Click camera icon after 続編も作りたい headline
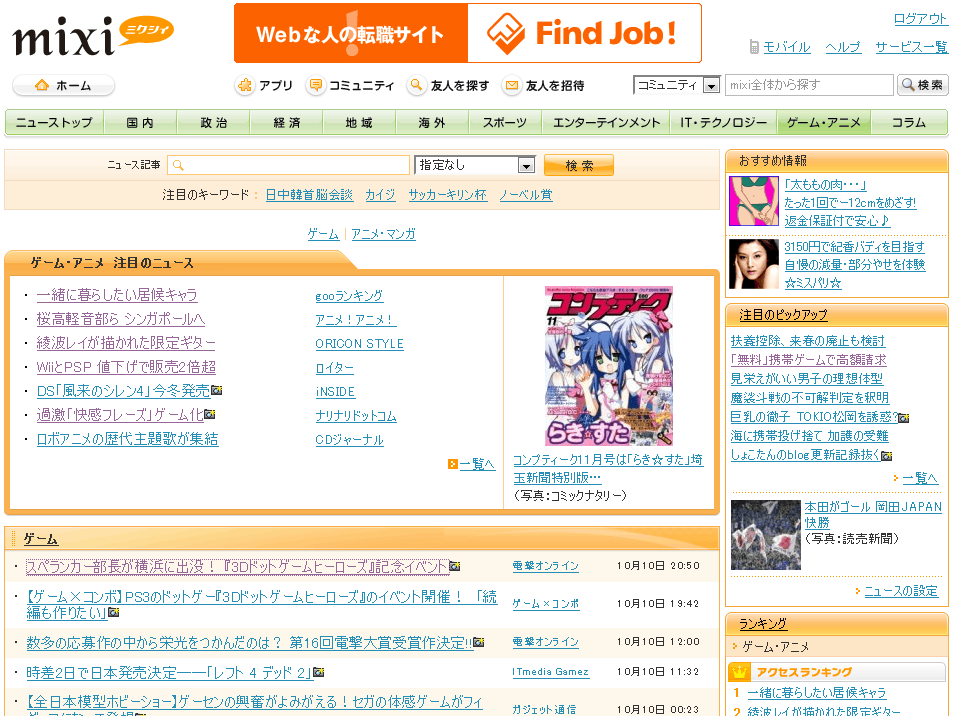Viewport: 953px width, 716px height. (114, 613)
